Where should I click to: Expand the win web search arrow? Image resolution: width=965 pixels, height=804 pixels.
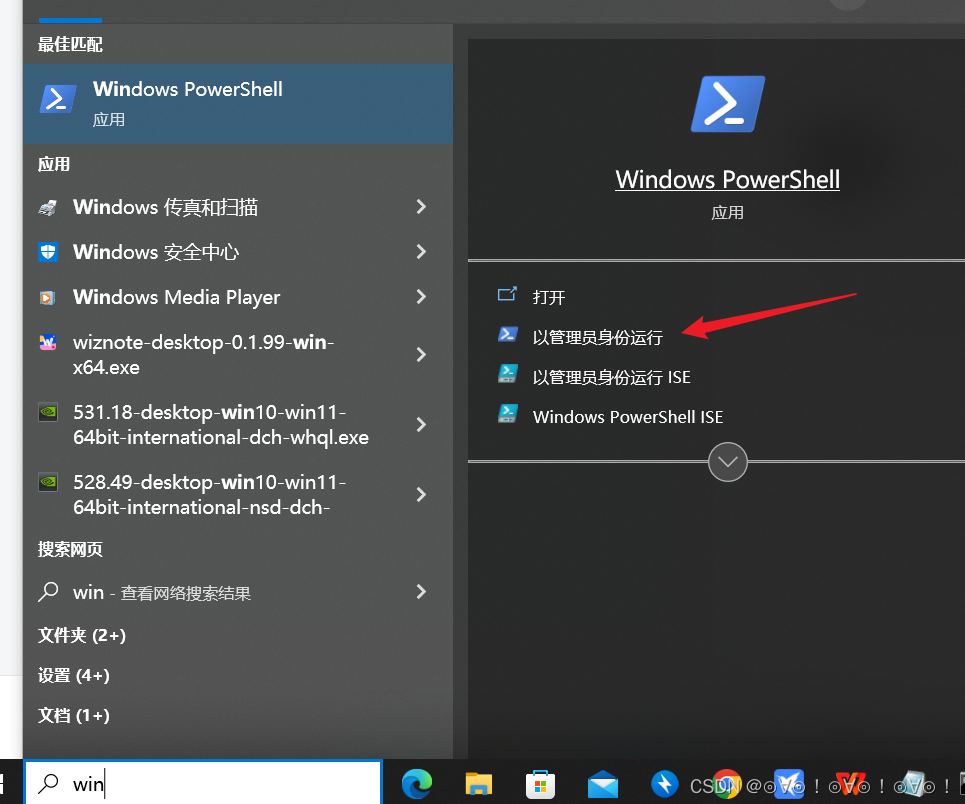click(x=421, y=592)
